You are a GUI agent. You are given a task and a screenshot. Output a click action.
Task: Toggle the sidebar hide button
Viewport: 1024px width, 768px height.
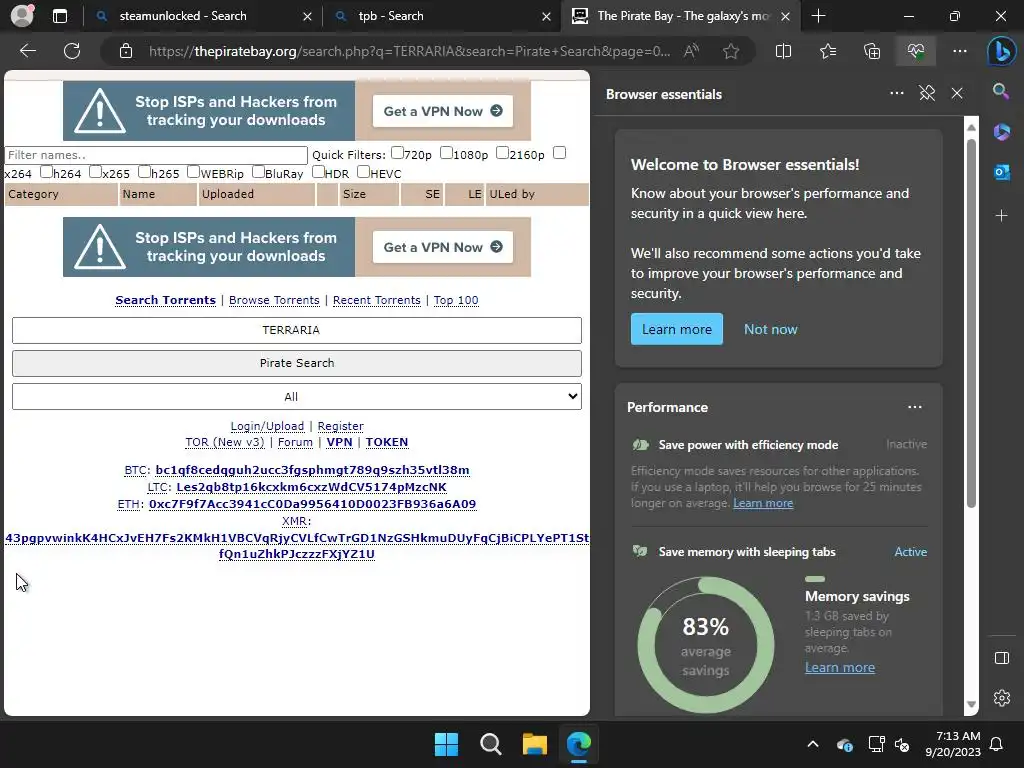(x=1001, y=658)
